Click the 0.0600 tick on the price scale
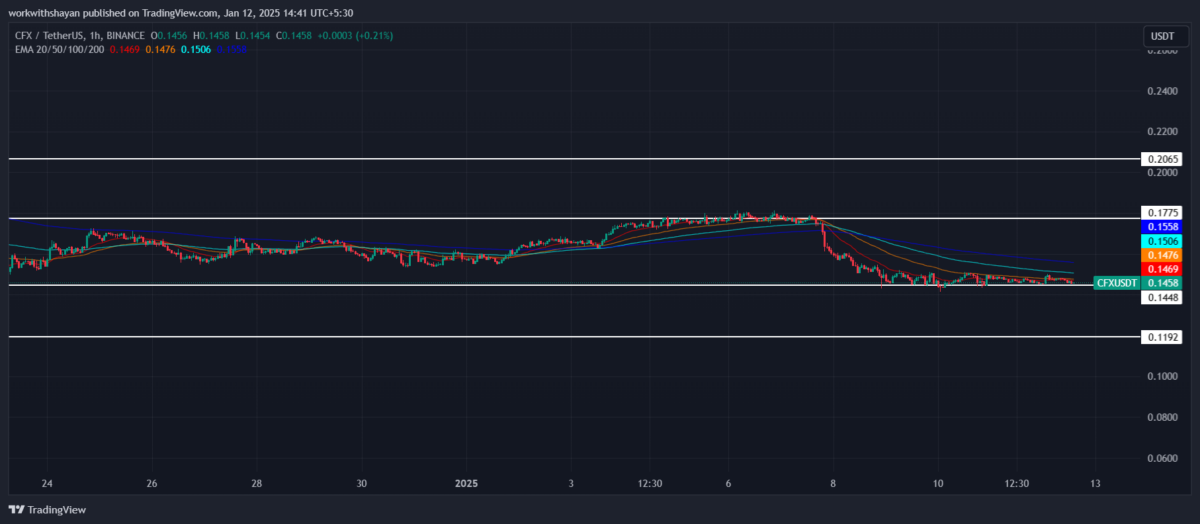1200x524 pixels. [x=1162, y=458]
